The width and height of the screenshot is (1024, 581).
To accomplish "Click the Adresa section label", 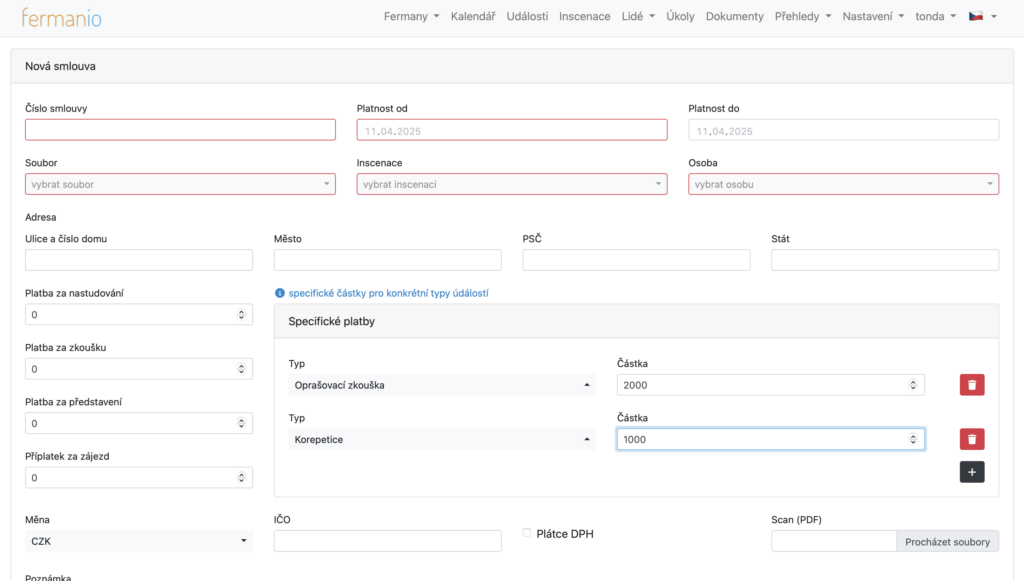I will (x=40, y=217).
